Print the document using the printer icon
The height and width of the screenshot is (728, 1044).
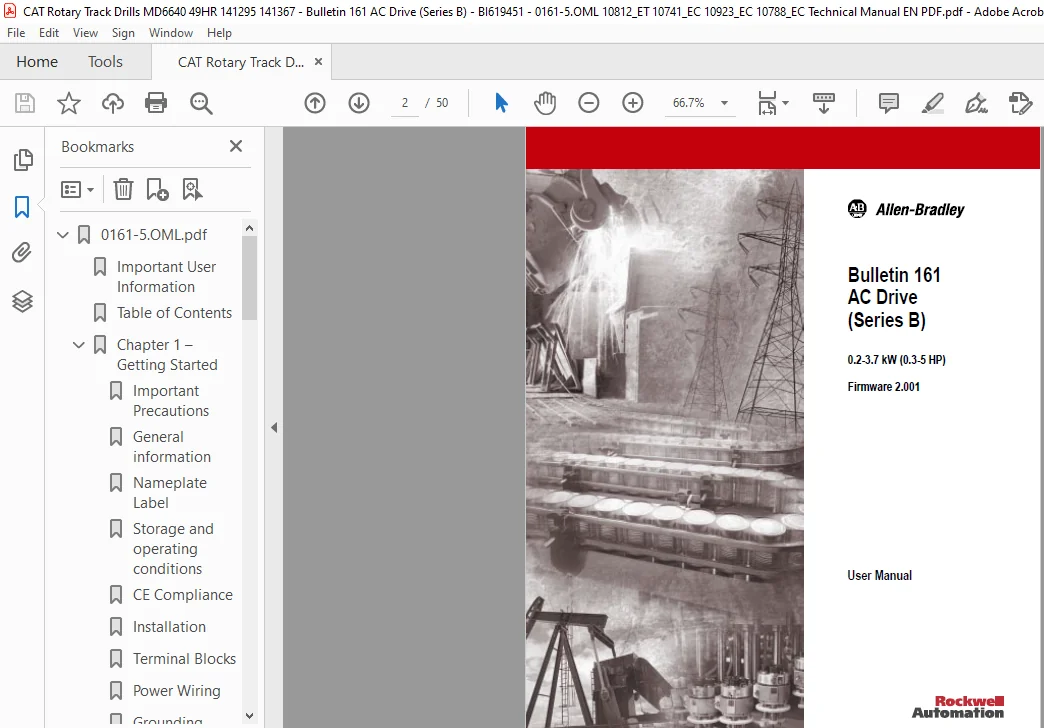(x=156, y=103)
